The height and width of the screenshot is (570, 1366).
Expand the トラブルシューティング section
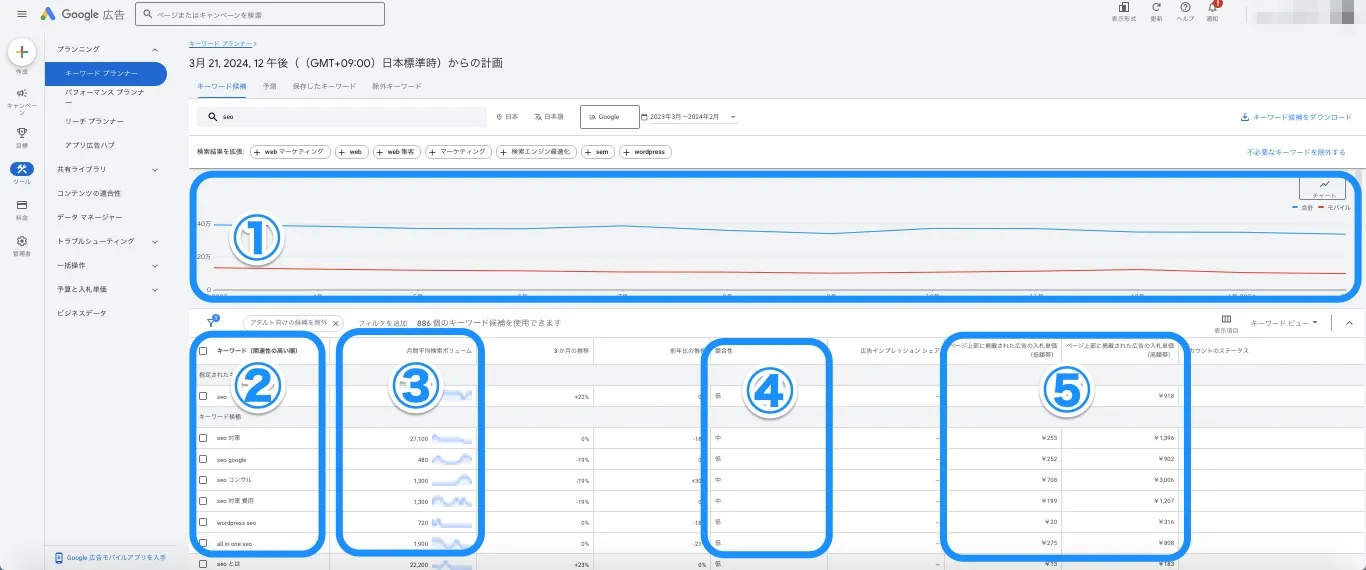tap(155, 241)
